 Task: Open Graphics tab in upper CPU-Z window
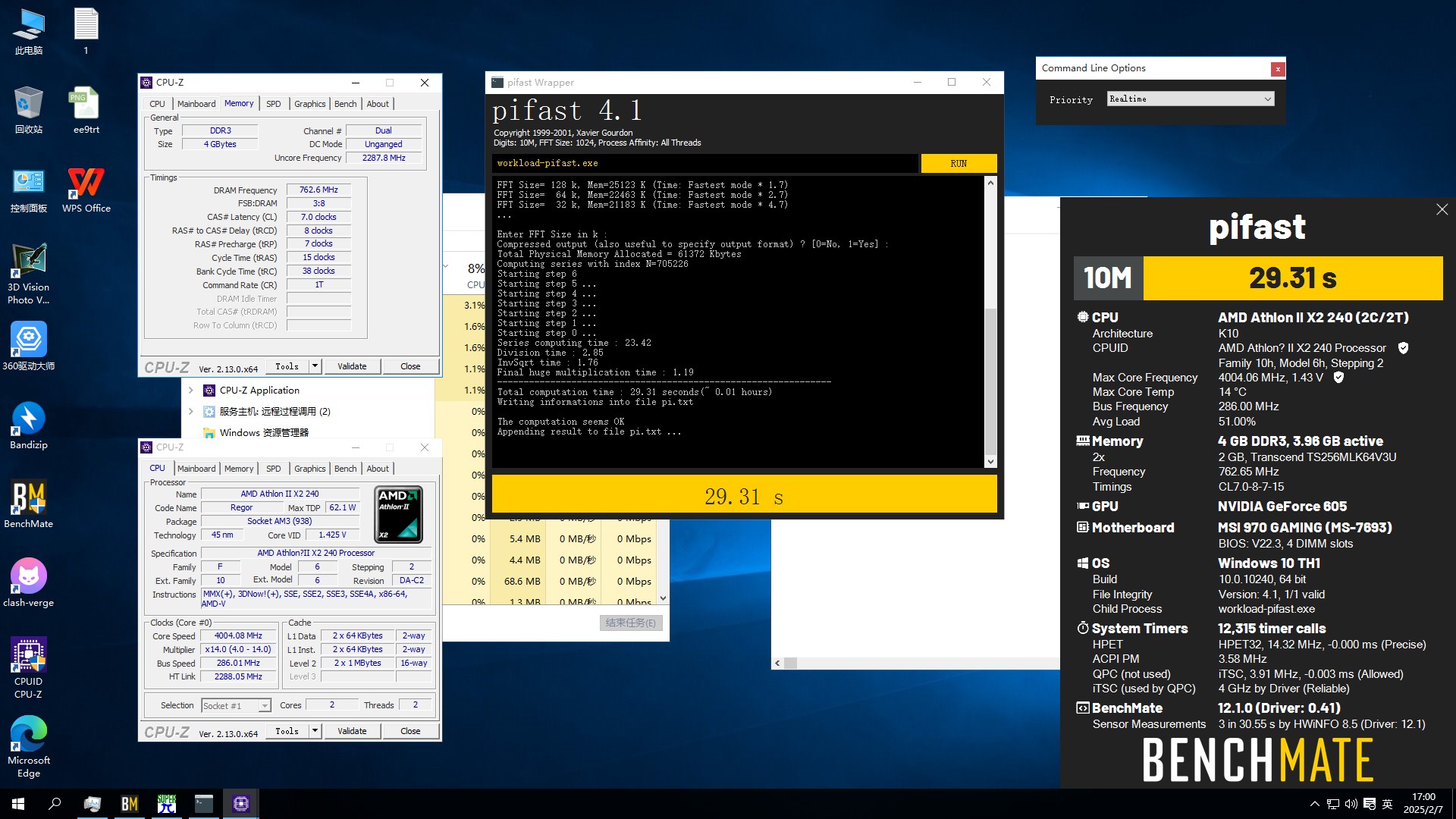pyautogui.click(x=310, y=104)
